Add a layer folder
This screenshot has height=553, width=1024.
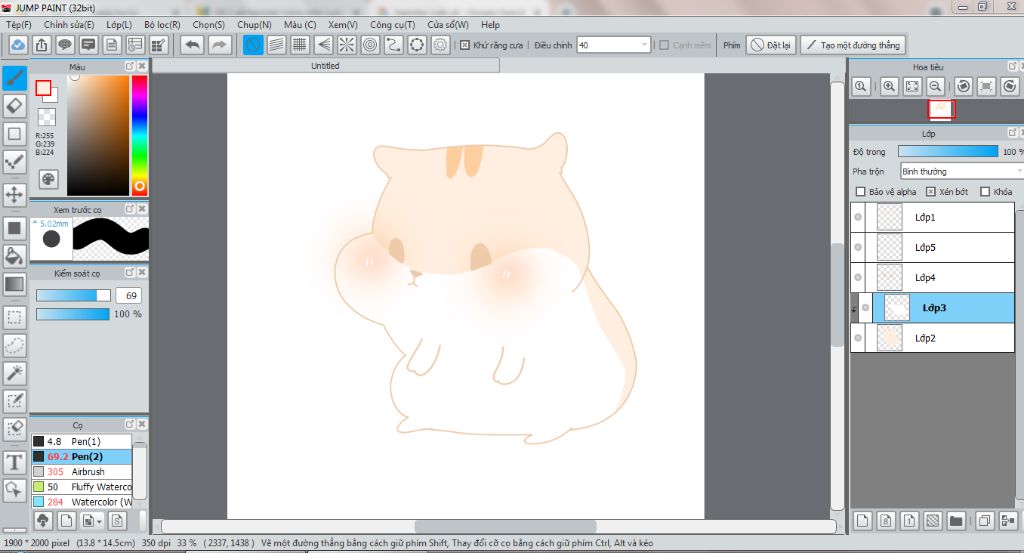956,520
